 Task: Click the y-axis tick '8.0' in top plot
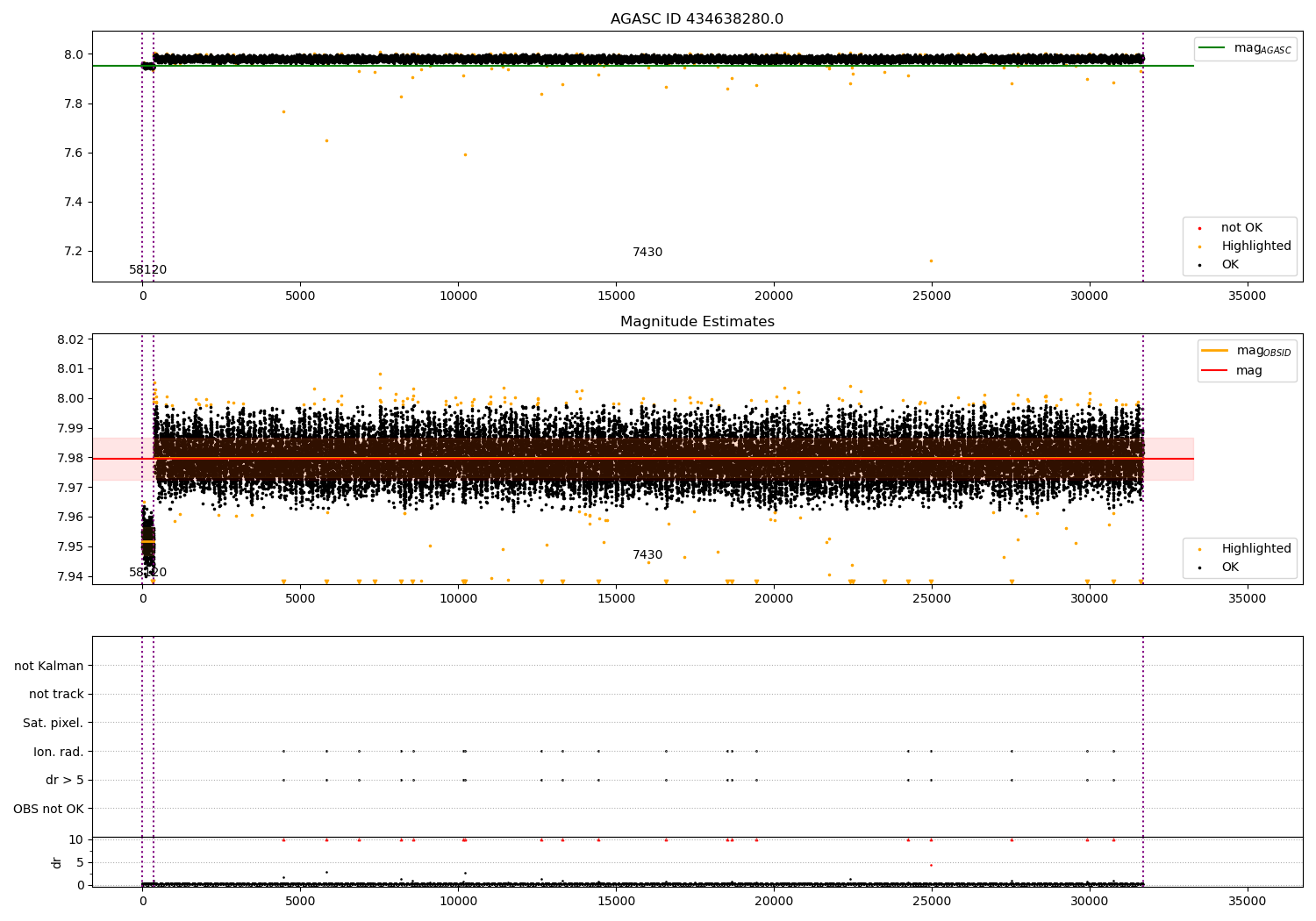point(74,54)
